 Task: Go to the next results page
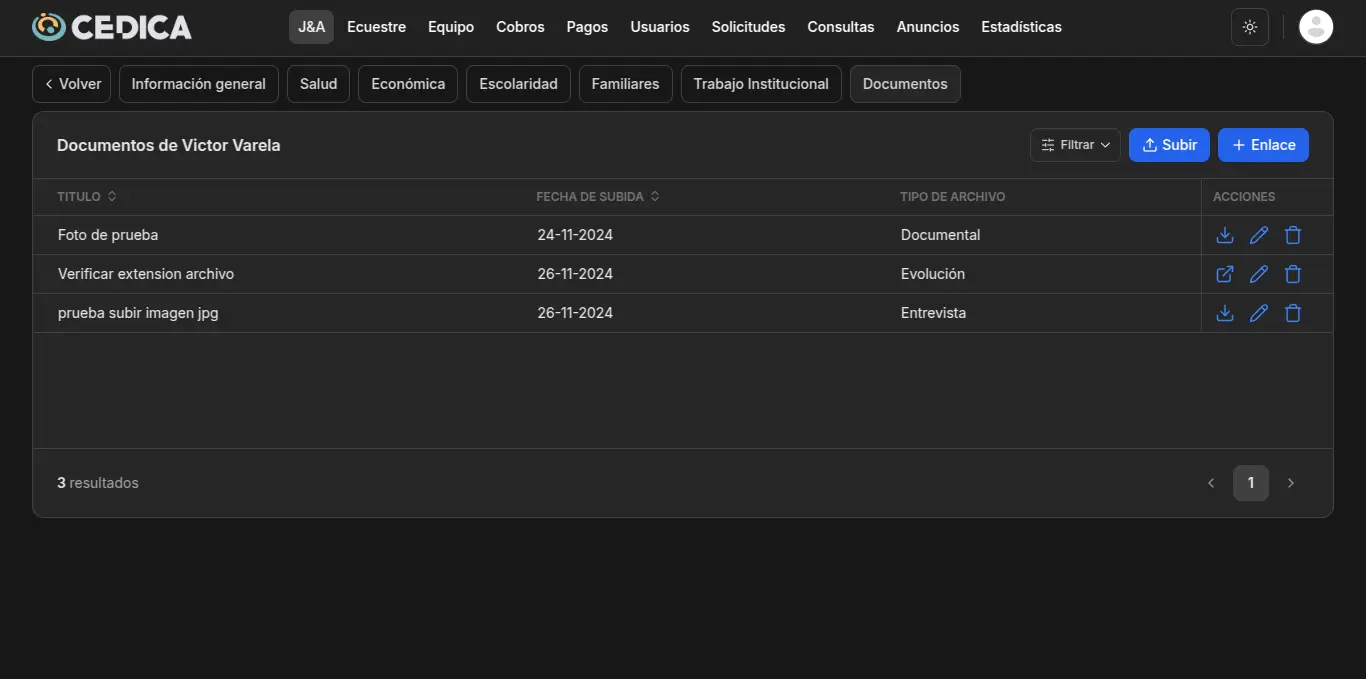[x=1290, y=483]
